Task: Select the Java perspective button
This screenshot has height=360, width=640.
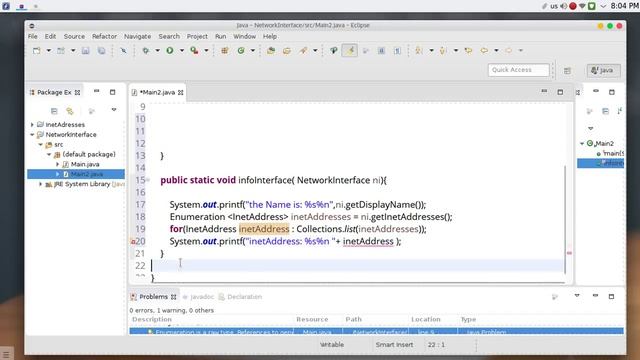Action: pos(603,70)
